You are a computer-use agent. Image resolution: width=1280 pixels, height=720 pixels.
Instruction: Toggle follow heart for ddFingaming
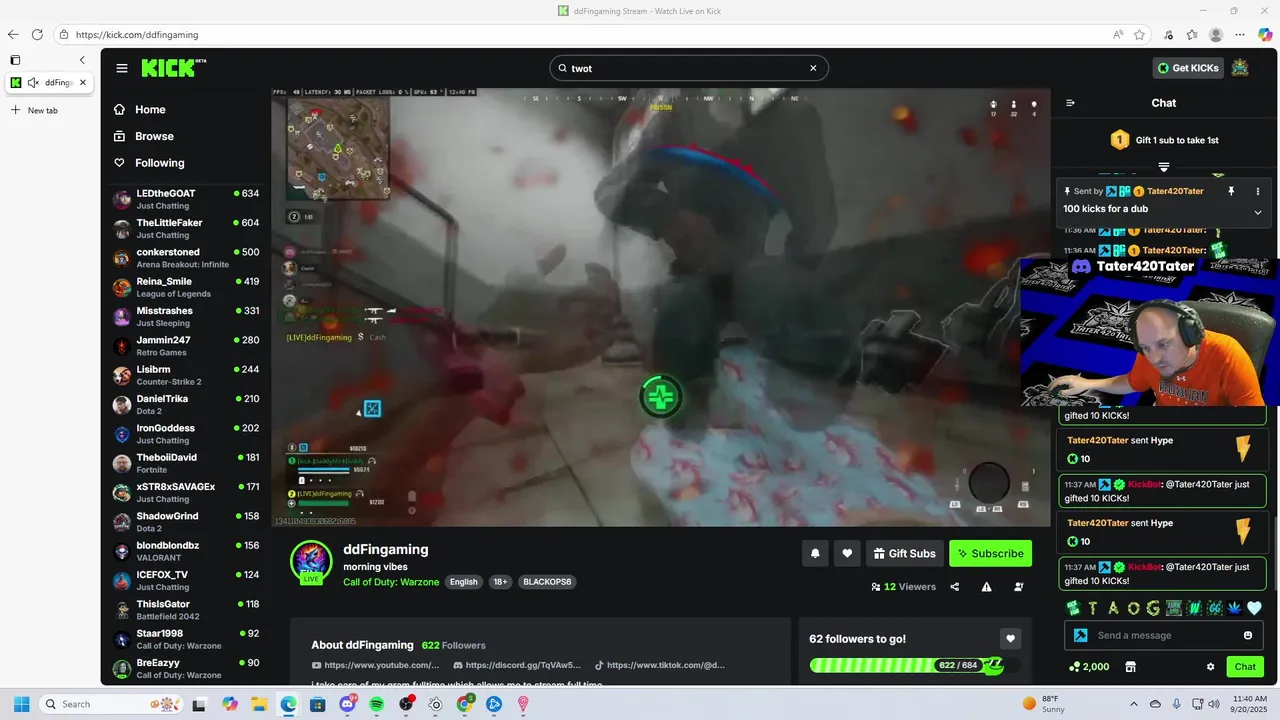(847, 553)
